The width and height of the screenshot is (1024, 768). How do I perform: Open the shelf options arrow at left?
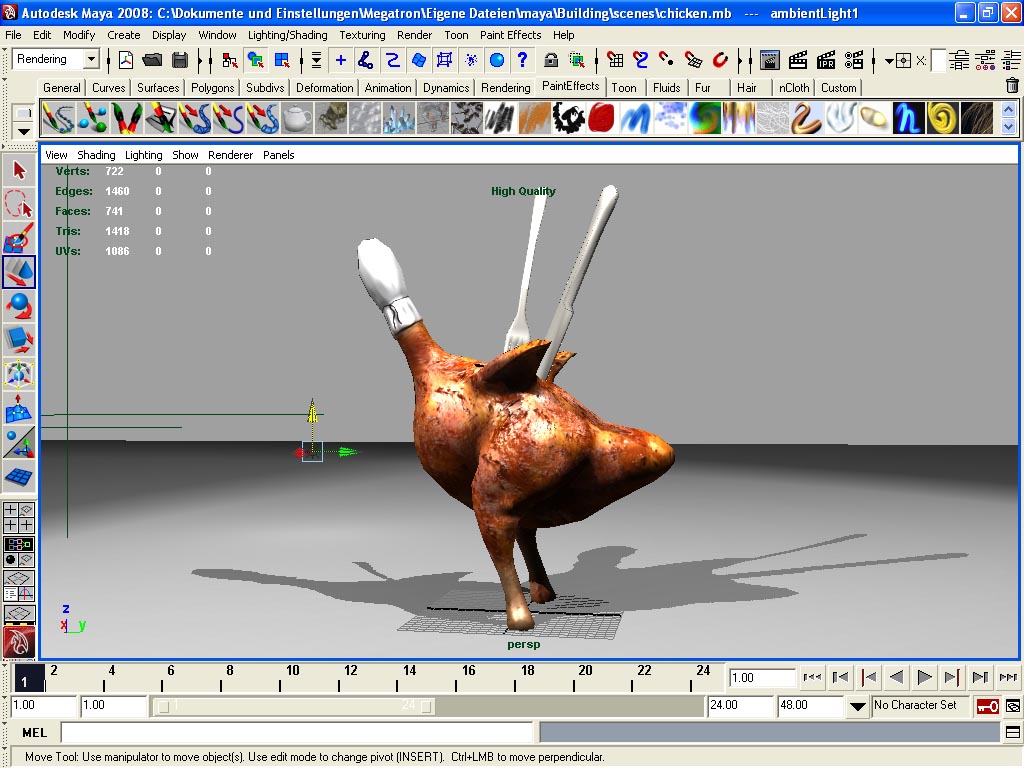(x=23, y=129)
